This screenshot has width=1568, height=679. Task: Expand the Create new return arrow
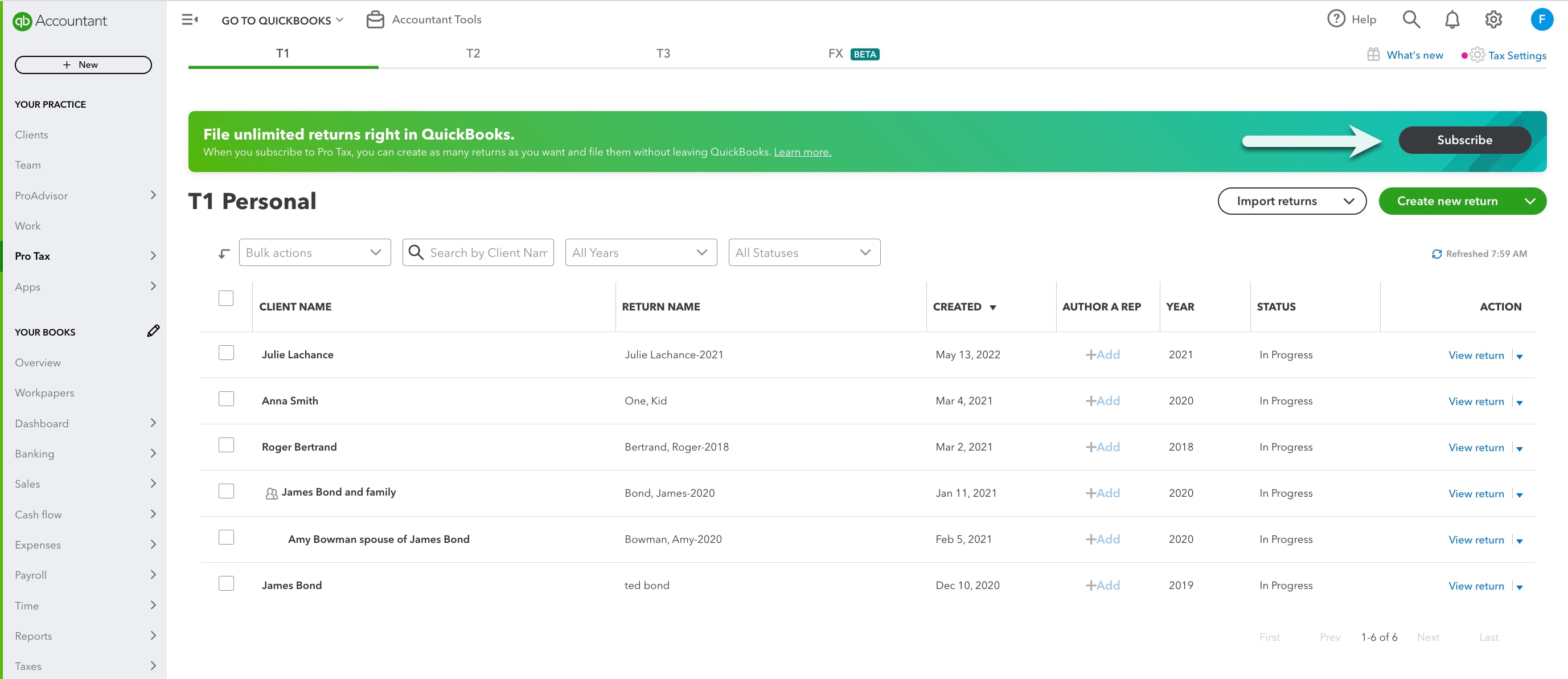click(x=1530, y=202)
